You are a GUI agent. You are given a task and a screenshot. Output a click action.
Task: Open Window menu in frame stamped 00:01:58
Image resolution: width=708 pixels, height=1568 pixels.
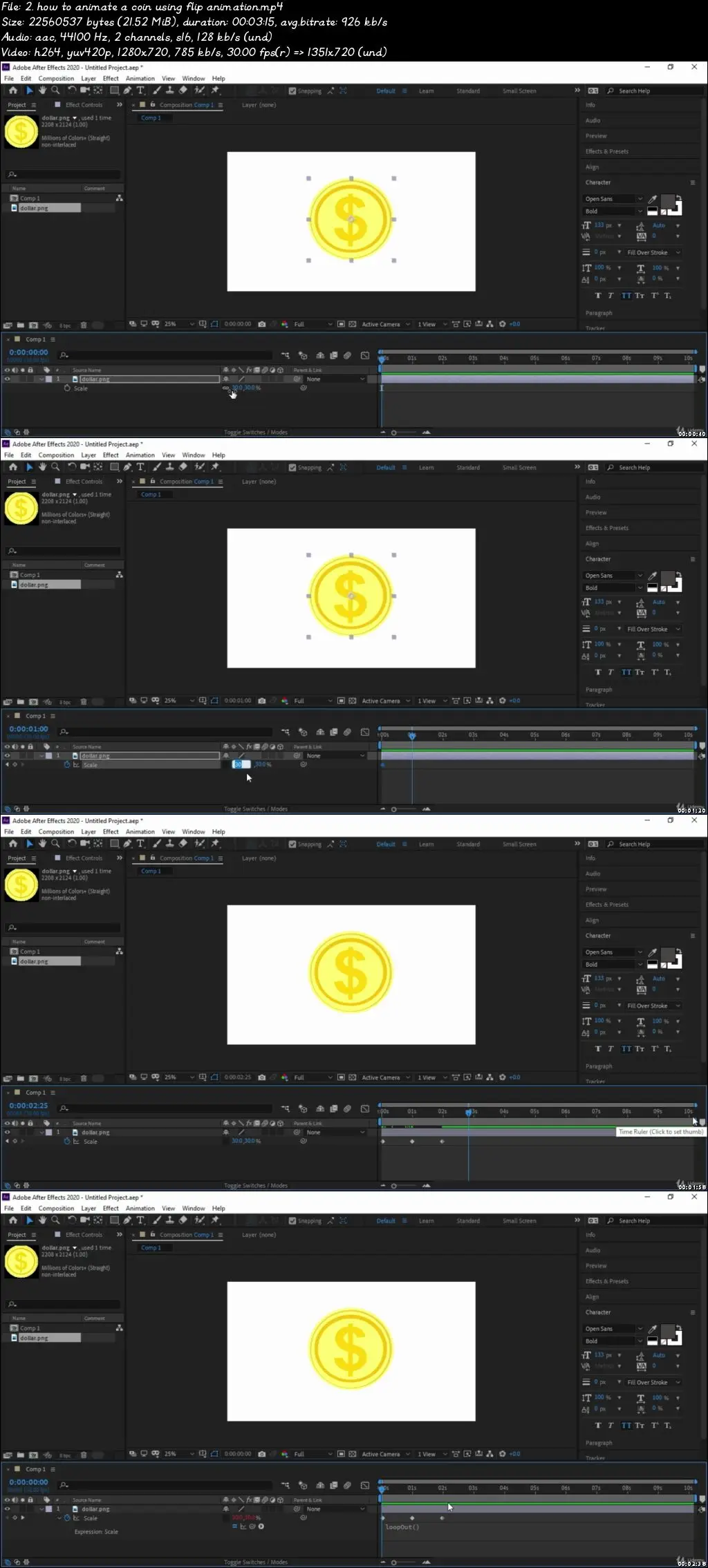tap(194, 832)
